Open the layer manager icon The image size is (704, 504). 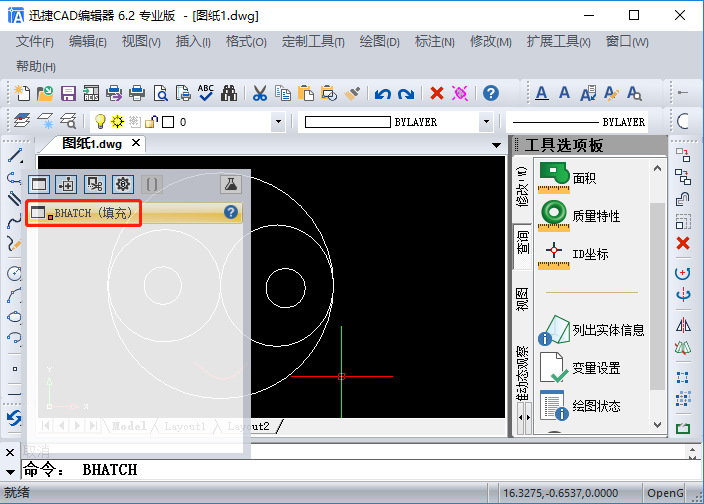(22, 121)
